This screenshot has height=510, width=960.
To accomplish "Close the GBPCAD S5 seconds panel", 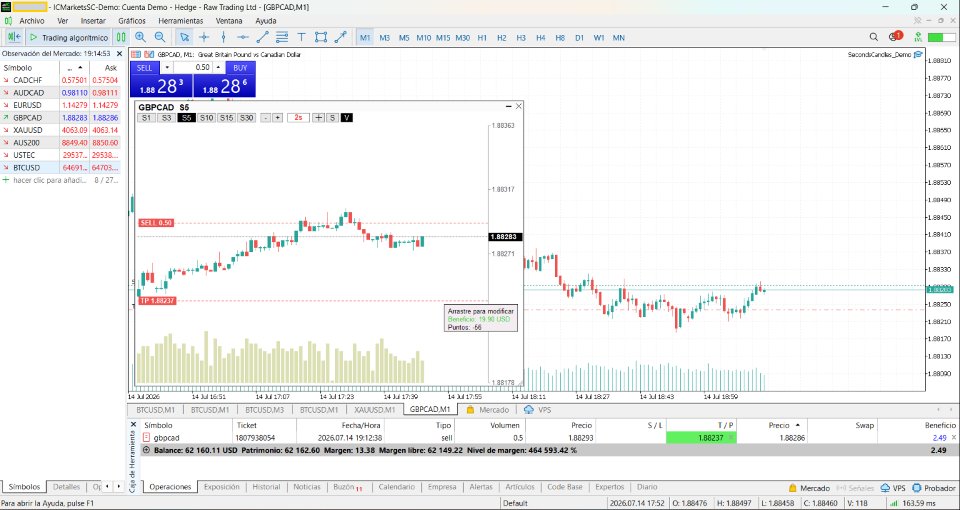I will (x=519, y=107).
